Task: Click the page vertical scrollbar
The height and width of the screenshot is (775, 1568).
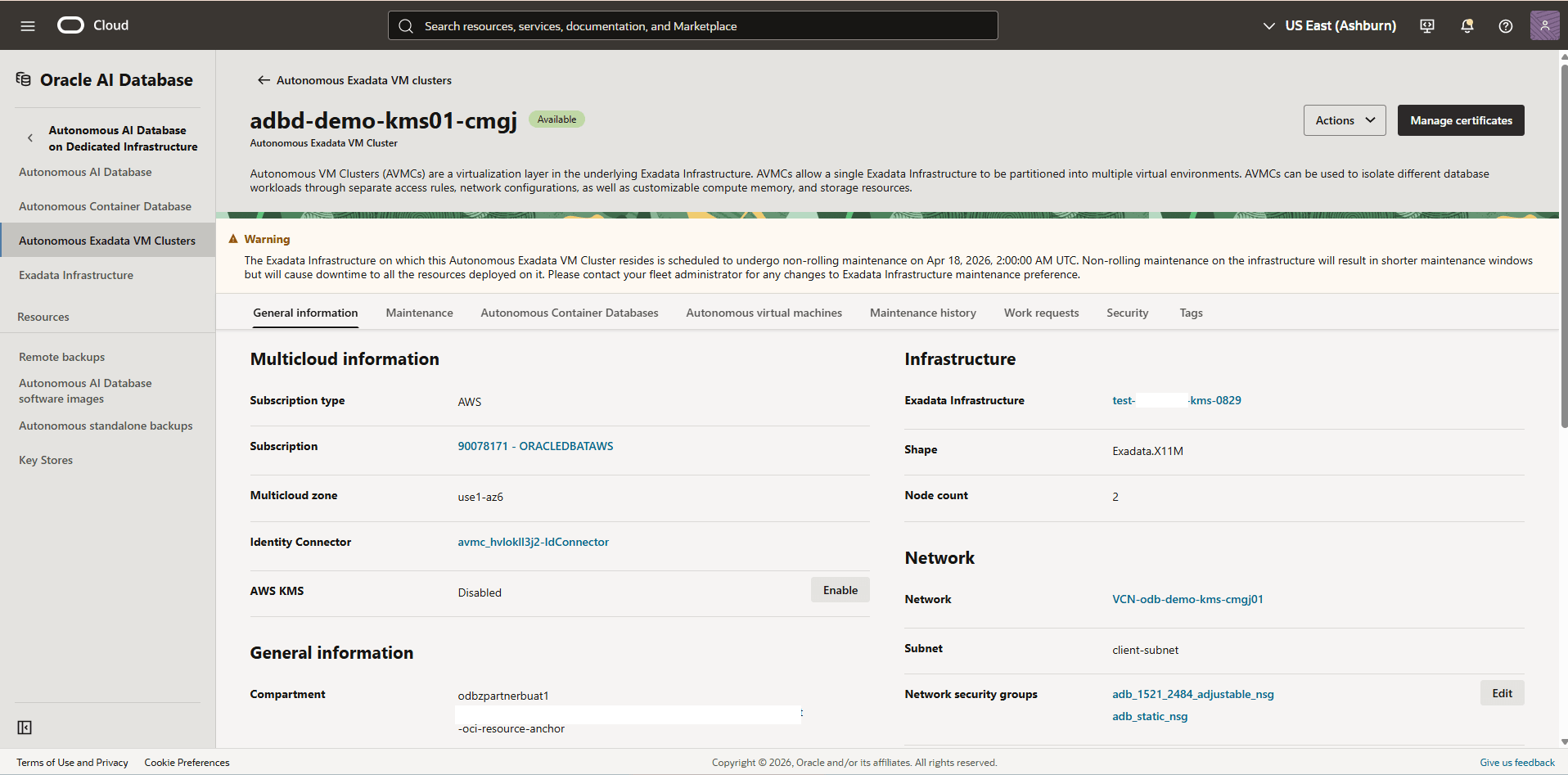Action: click(x=1564, y=246)
